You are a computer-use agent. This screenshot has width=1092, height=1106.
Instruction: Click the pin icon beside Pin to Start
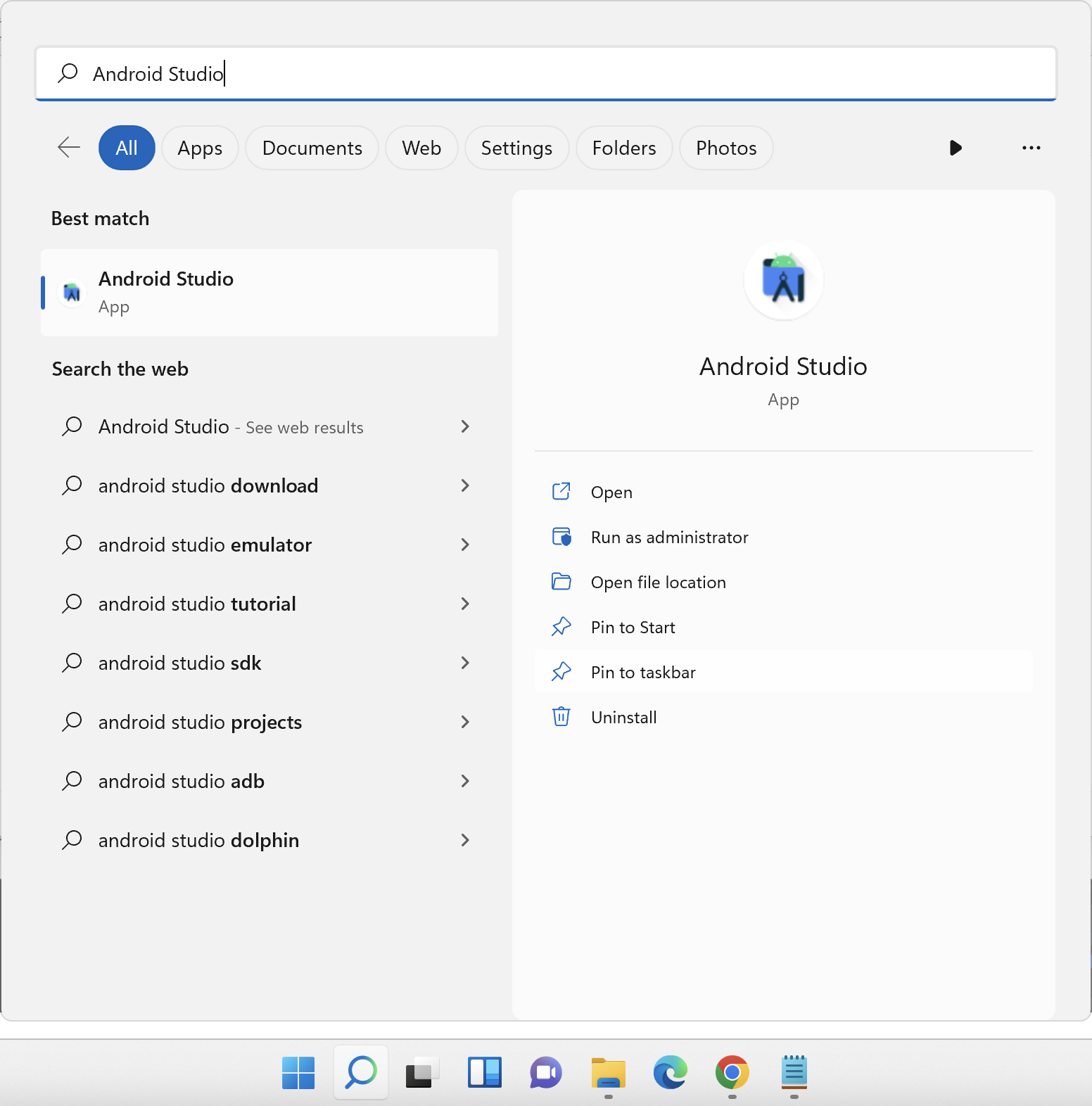[x=561, y=626]
